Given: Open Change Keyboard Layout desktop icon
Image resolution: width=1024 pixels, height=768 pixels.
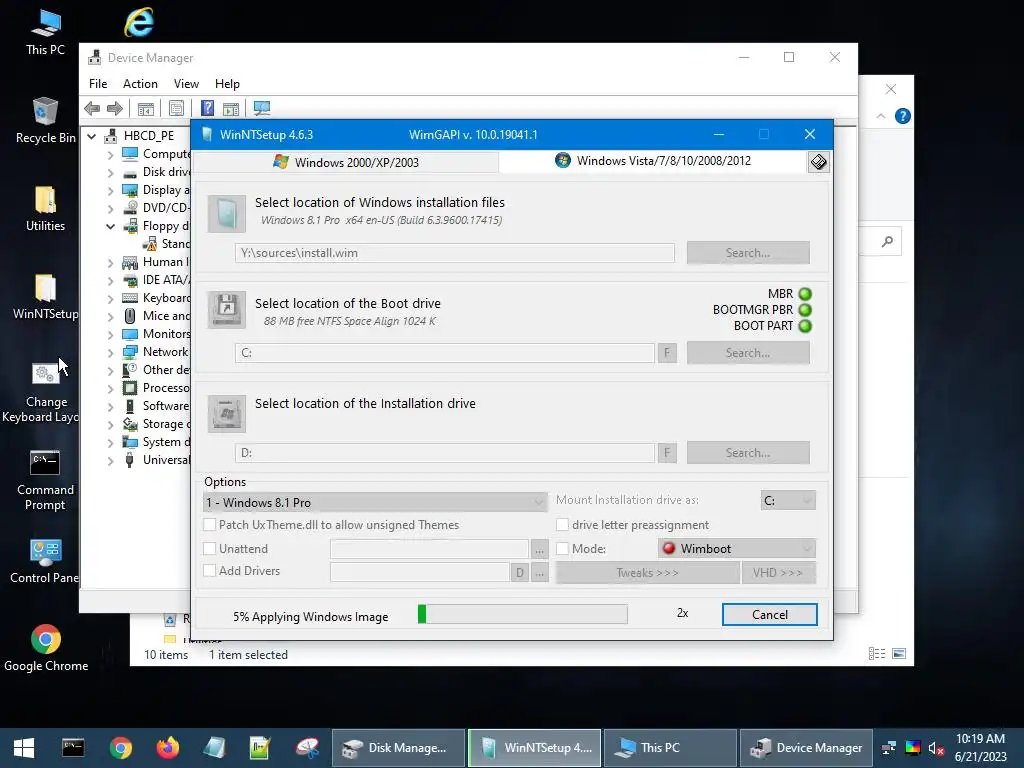Looking at the screenshot, I should click(x=45, y=392).
